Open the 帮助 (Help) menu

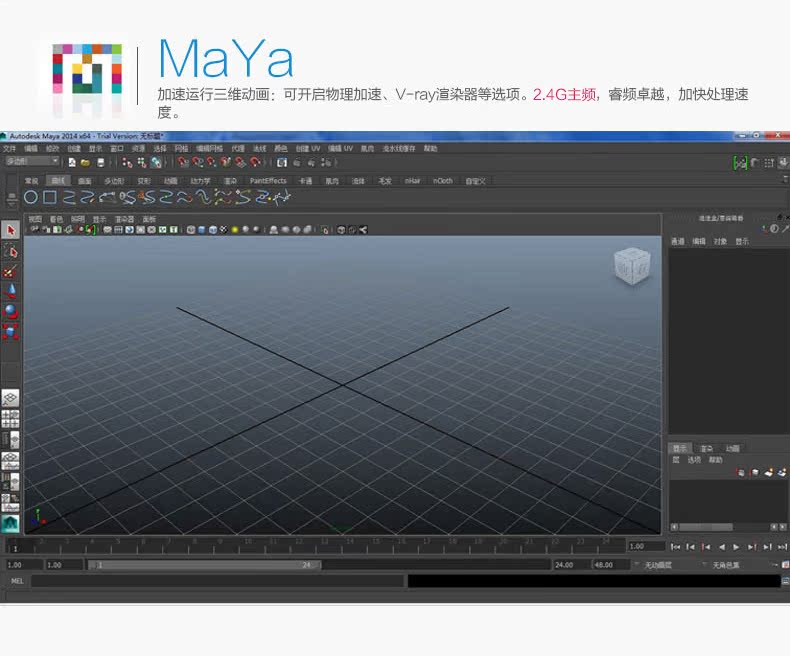pyautogui.click(x=430, y=149)
